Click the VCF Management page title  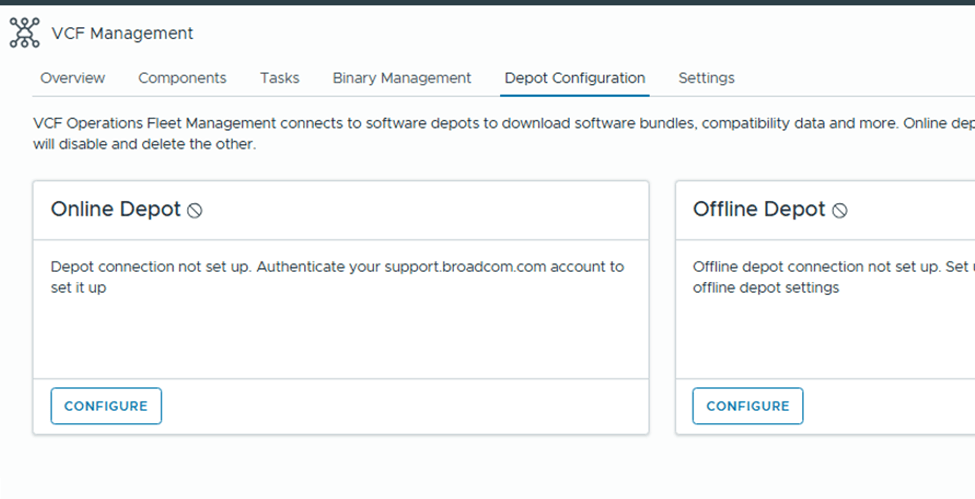122,33
